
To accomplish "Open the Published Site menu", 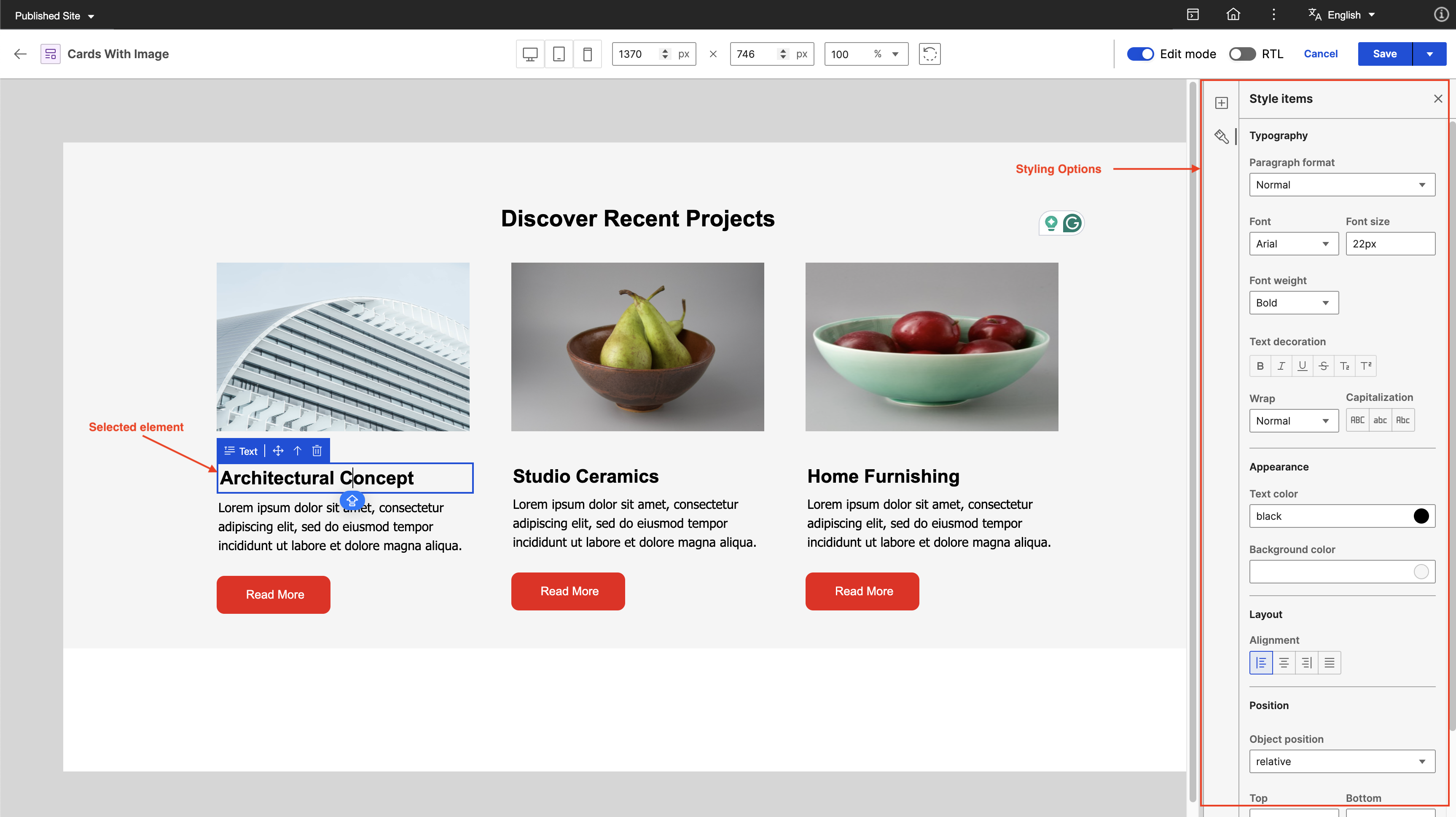I will tap(54, 16).
